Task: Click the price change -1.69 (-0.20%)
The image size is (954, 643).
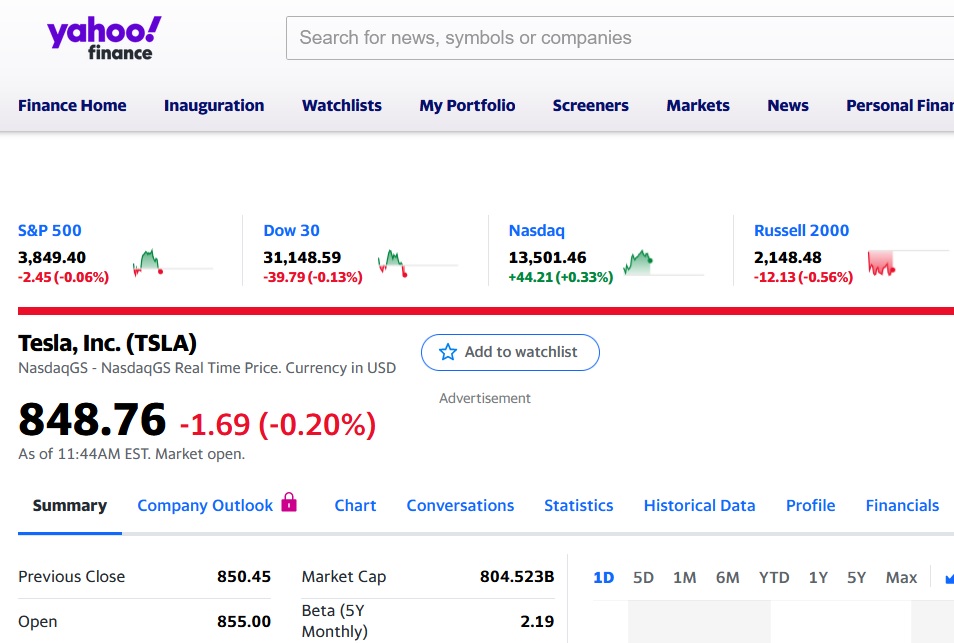Action: 278,425
